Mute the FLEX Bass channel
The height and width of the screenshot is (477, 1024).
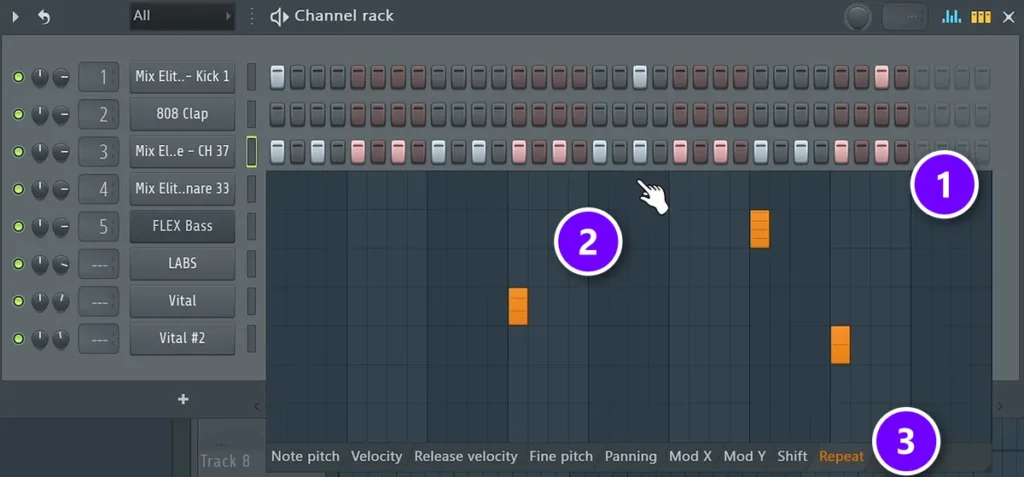(18, 226)
